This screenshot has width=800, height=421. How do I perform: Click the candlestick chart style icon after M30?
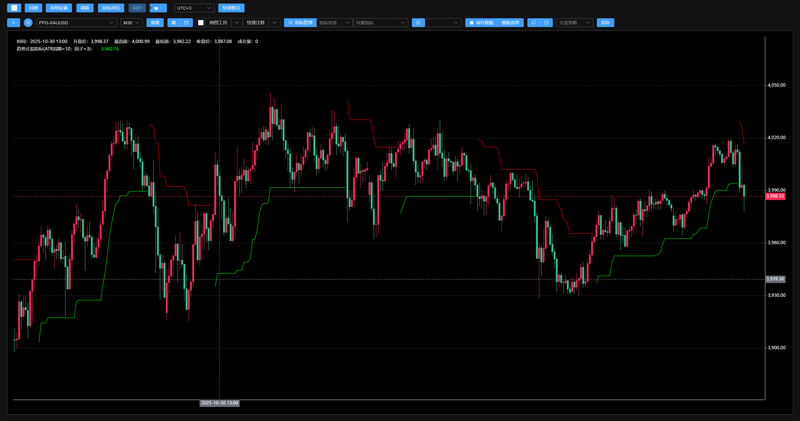pos(174,22)
